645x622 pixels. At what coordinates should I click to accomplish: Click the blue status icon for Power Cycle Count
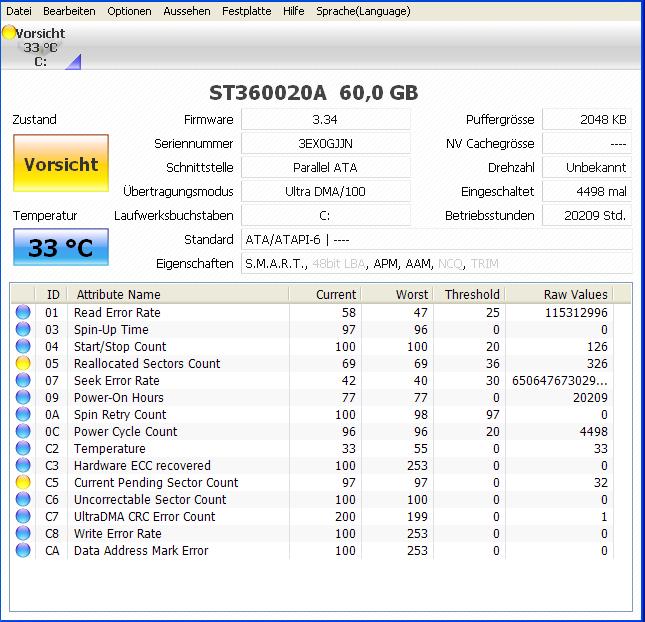[x=23, y=431]
